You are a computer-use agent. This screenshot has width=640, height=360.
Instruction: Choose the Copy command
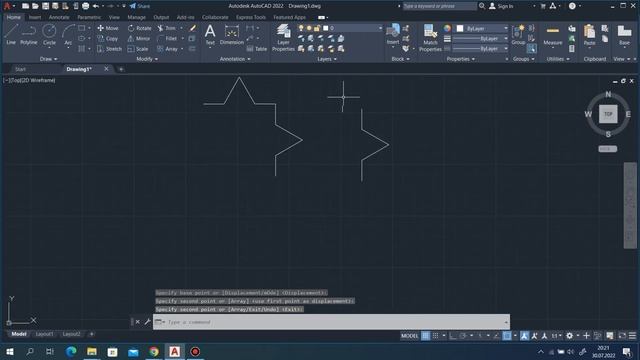point(108,38)
